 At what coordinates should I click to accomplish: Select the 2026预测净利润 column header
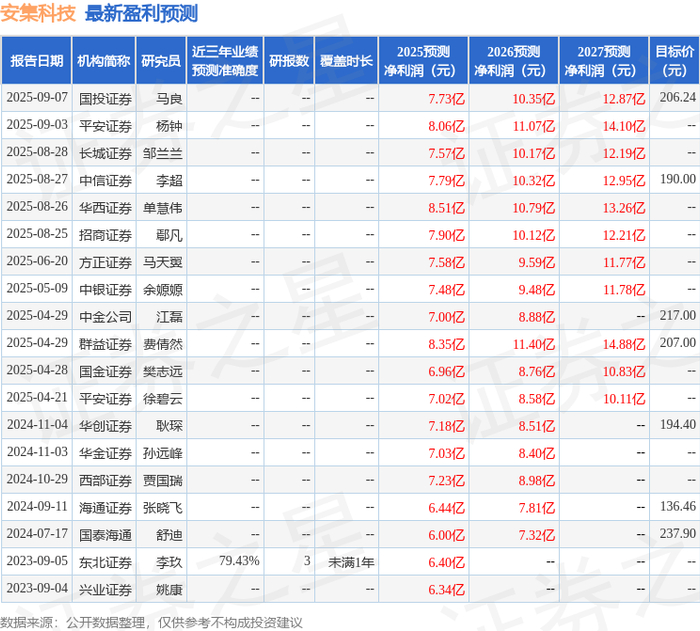point(513,61)
